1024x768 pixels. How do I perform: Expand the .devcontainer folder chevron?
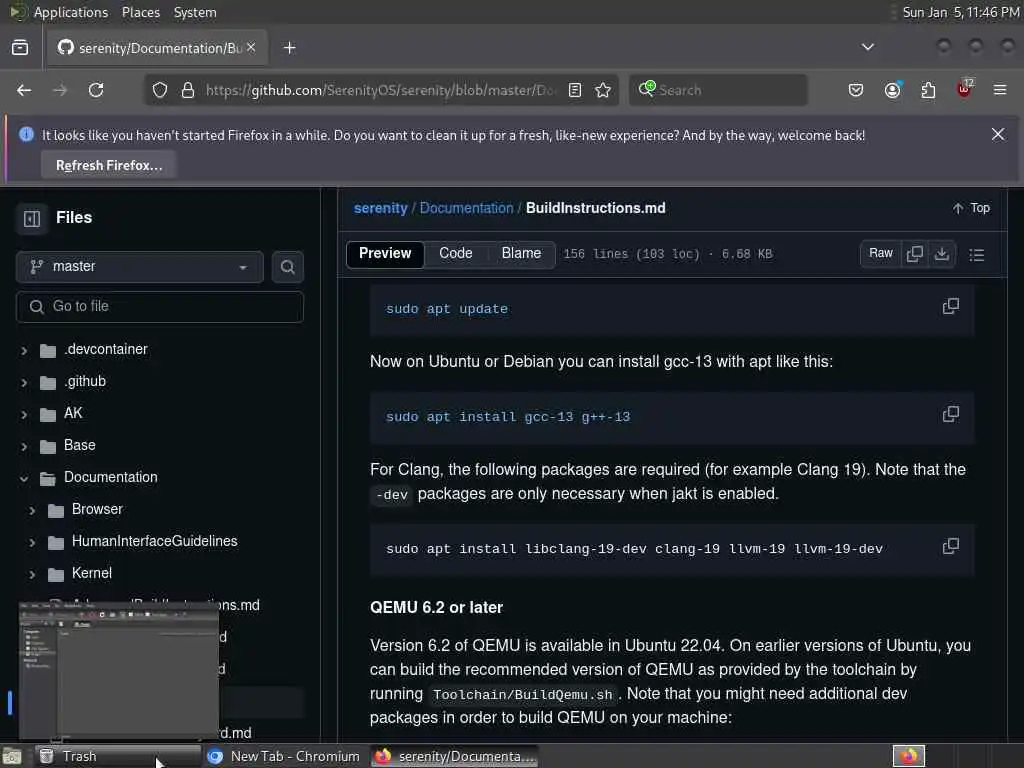pyautogui.click(x=24, y=351)
